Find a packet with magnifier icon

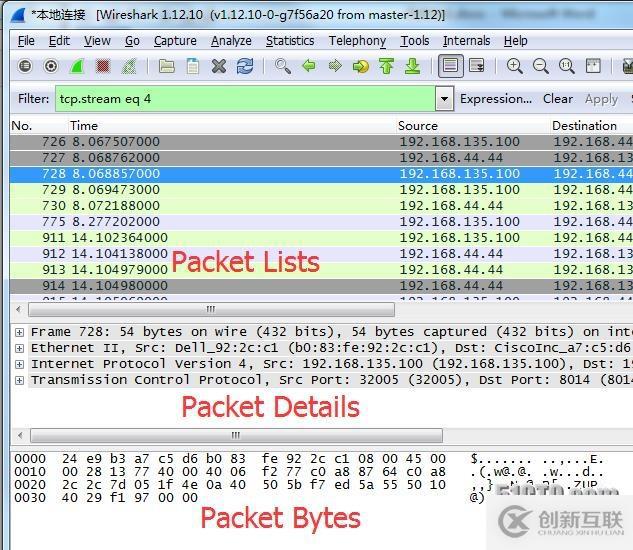tap(283, 66)
